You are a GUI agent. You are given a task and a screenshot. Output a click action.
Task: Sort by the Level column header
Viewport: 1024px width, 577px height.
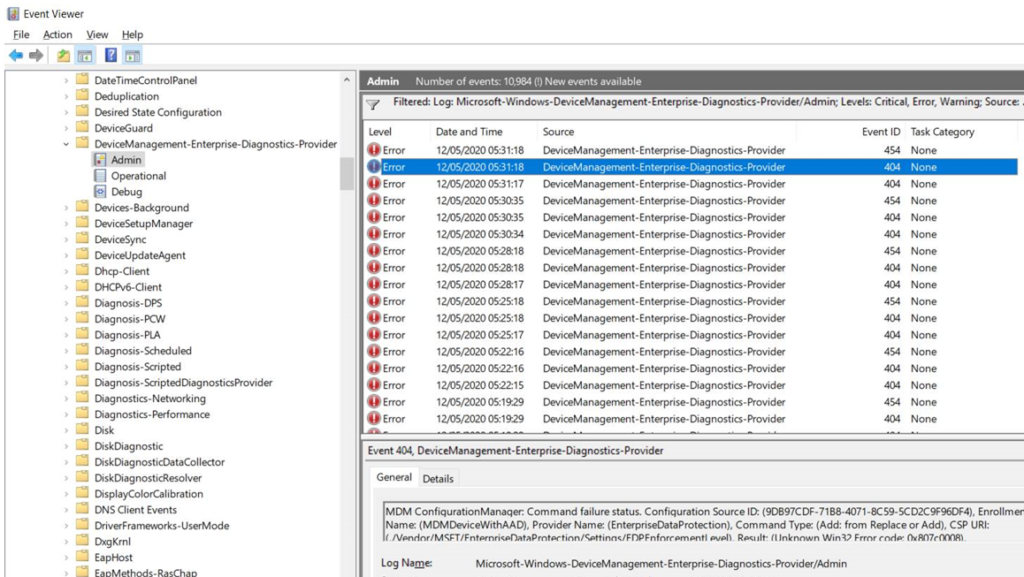click(x=396, y=132)
